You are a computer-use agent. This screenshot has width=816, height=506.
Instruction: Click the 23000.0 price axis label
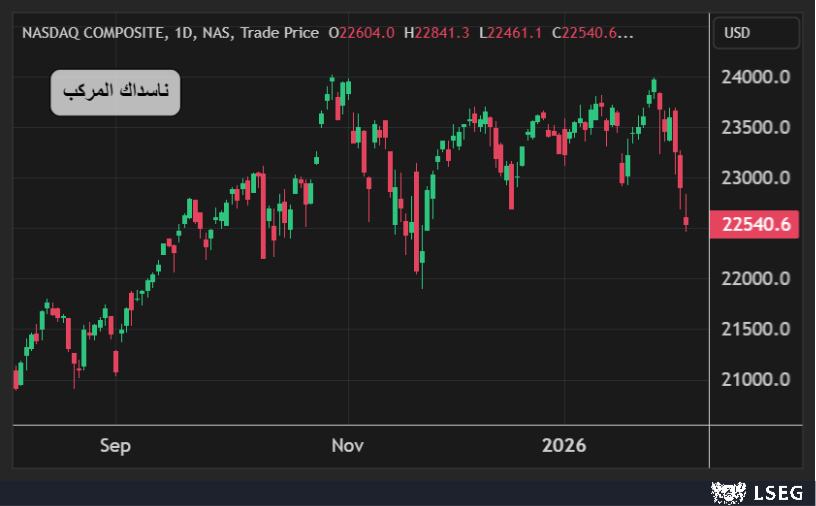pyautogui.click(x=756, y=178)
